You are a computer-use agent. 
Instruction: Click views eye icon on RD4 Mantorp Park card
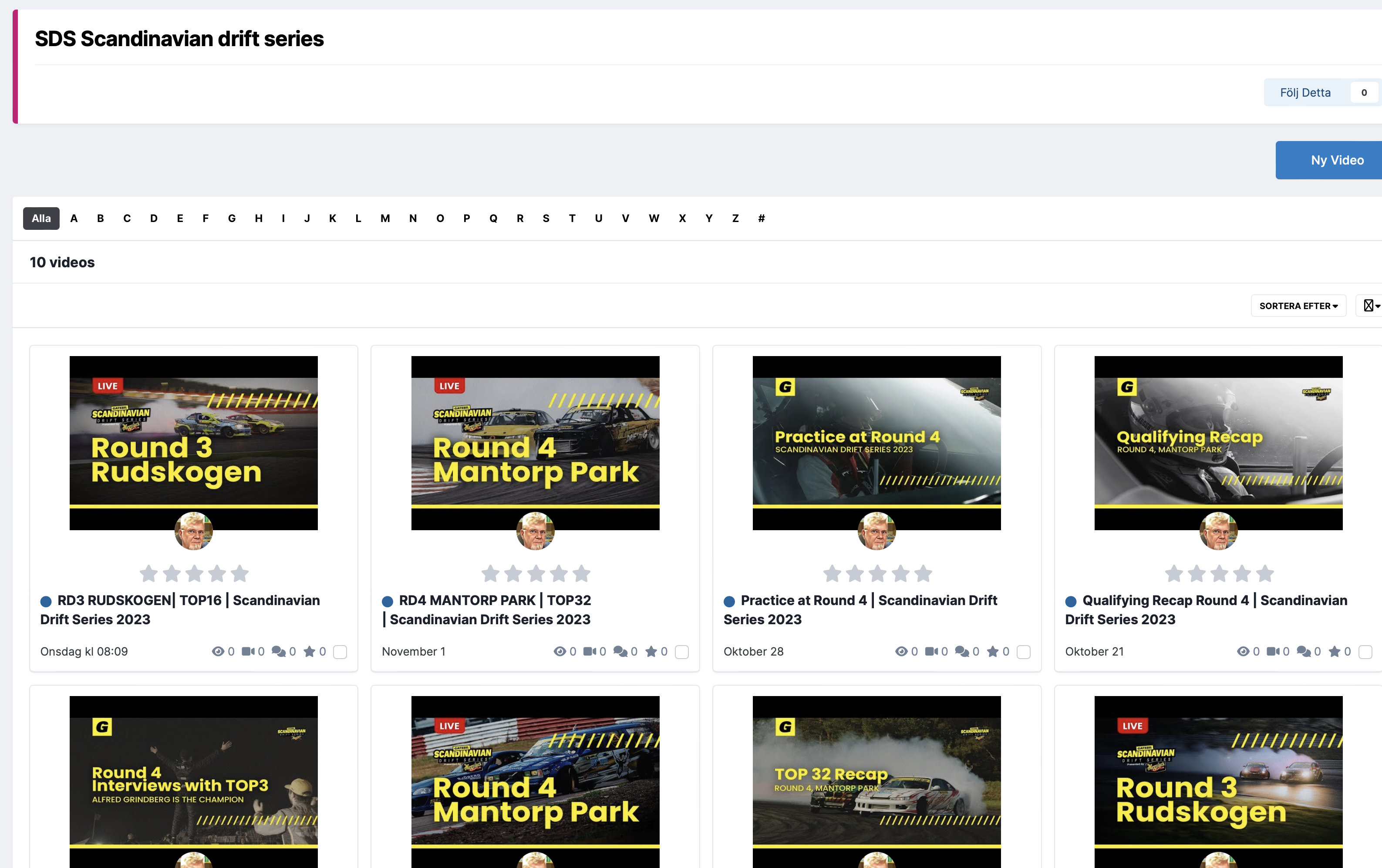click(x=560, y=651)
